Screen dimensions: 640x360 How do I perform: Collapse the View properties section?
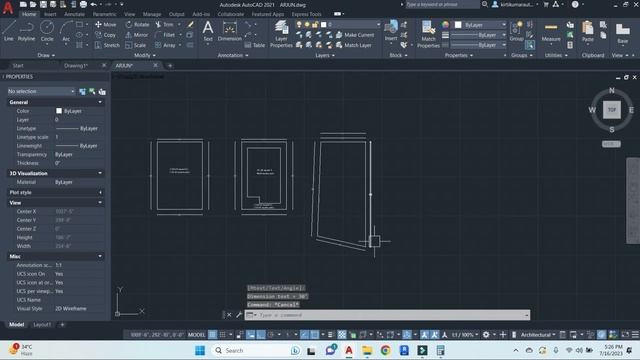click(x=100, y=202)
